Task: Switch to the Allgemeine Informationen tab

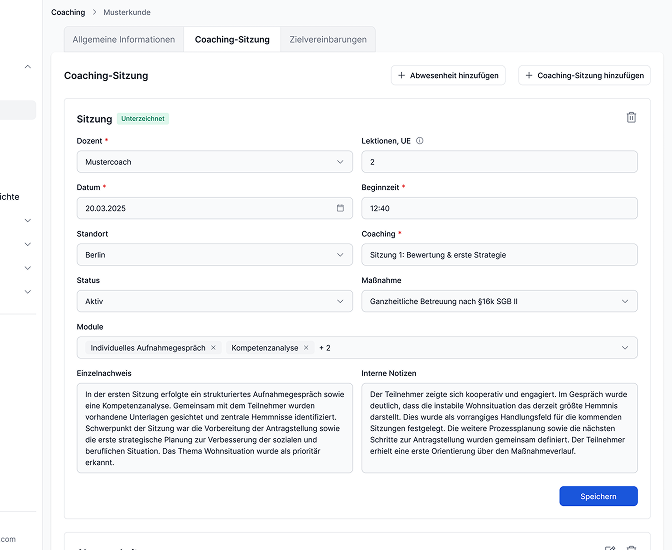Action: pyautogui.click(x=124, y=40)
